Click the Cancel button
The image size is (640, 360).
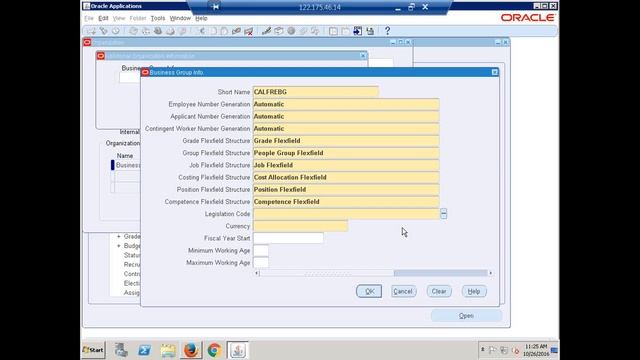tap(403, 291)
